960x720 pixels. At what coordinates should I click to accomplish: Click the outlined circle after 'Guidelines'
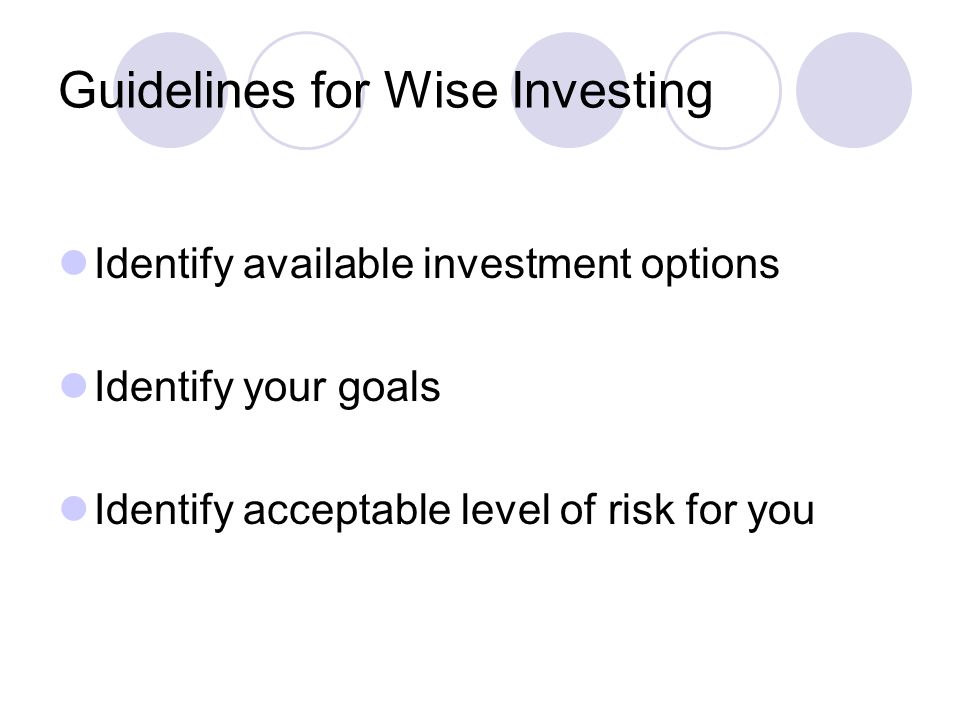tap(306, 90)
